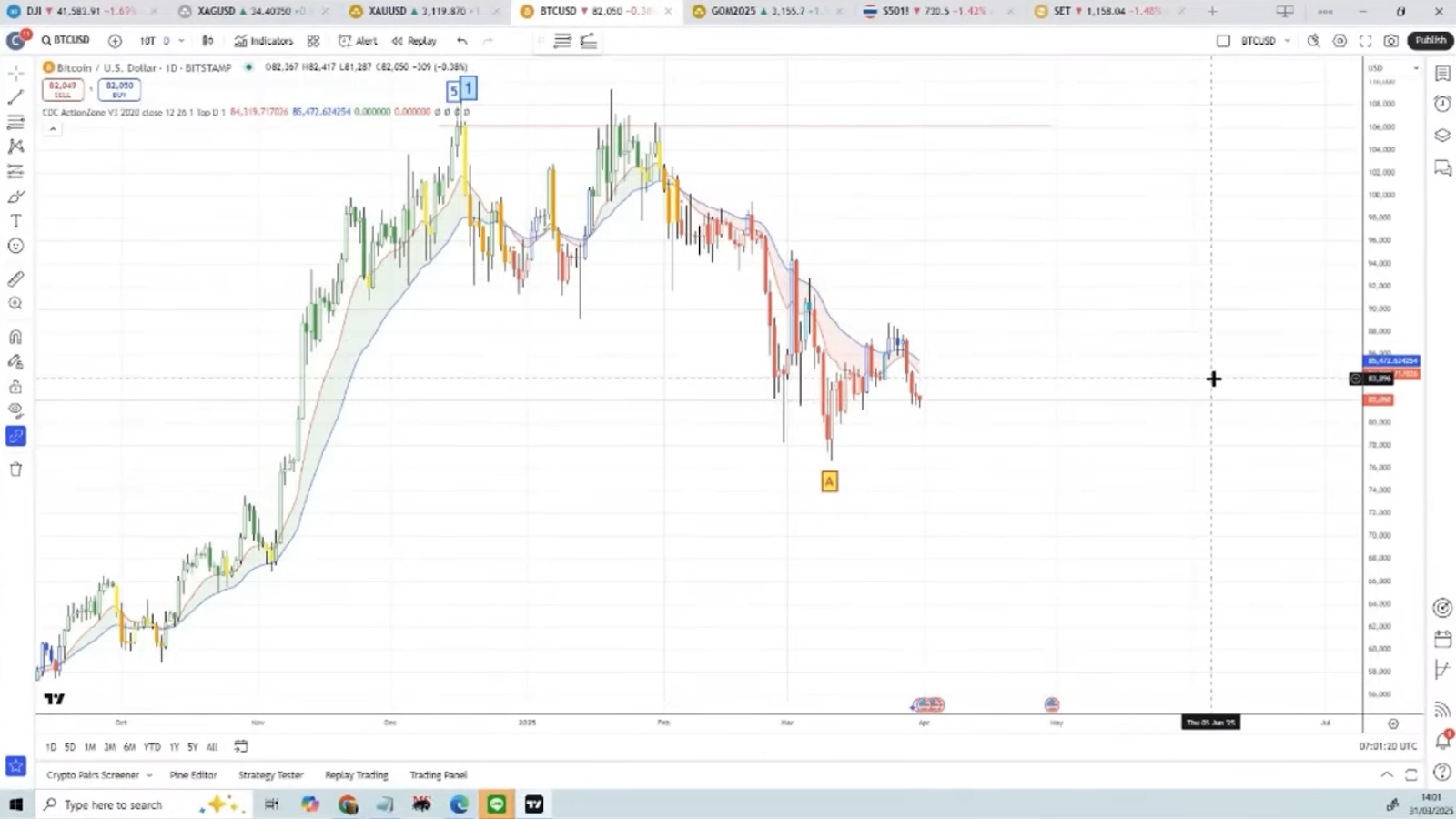Click the red 82,049 Sell price button
The image size is (1456, 819).
(63, 89)
